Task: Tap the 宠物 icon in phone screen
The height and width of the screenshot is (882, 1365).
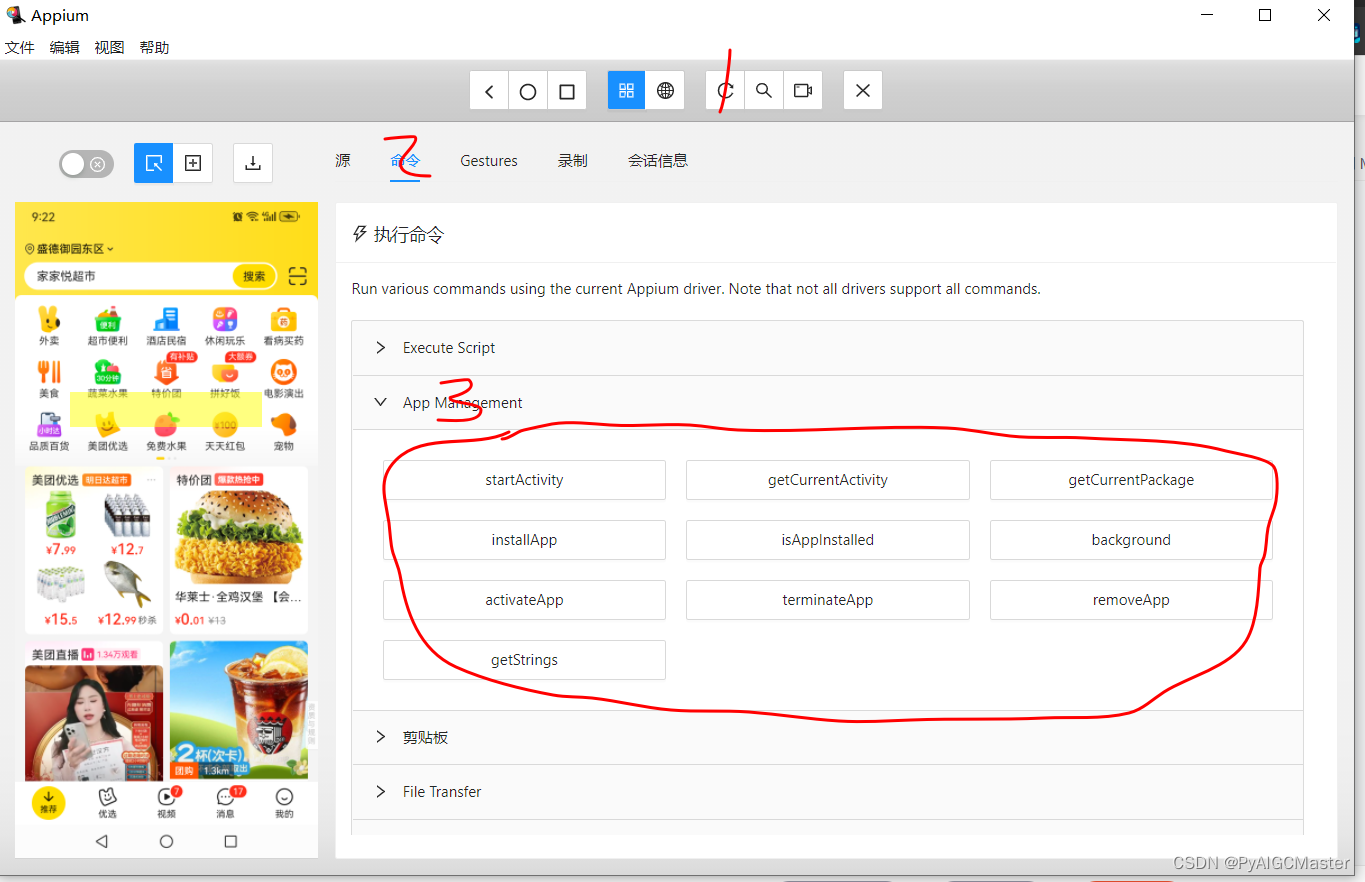Action: click(x=284, y=432)
